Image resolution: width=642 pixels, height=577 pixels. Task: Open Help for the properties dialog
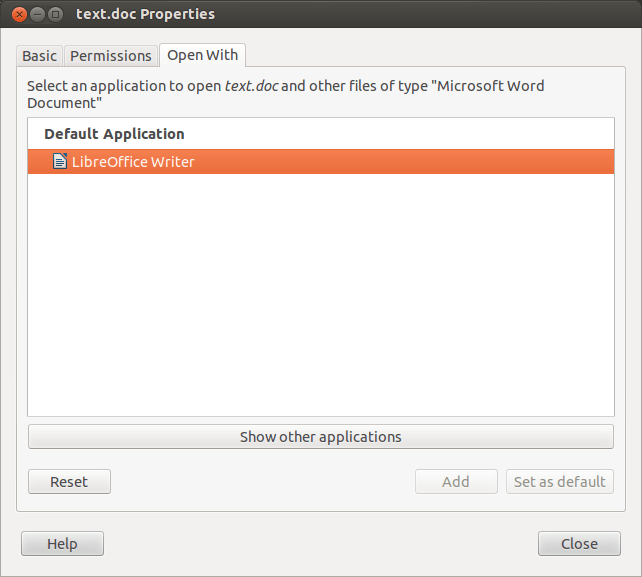coord(62,543)
